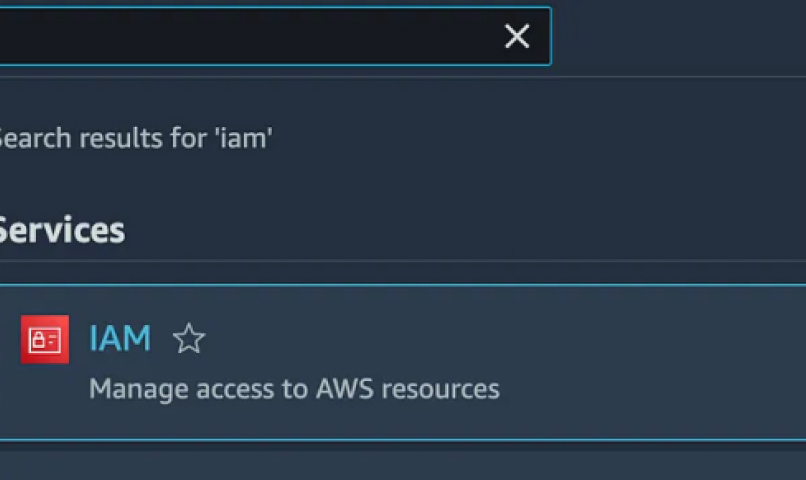Dismiss the search query via the X
Image resolution: width=806 pixels, height=480 pixels.
tap(517, 36)
